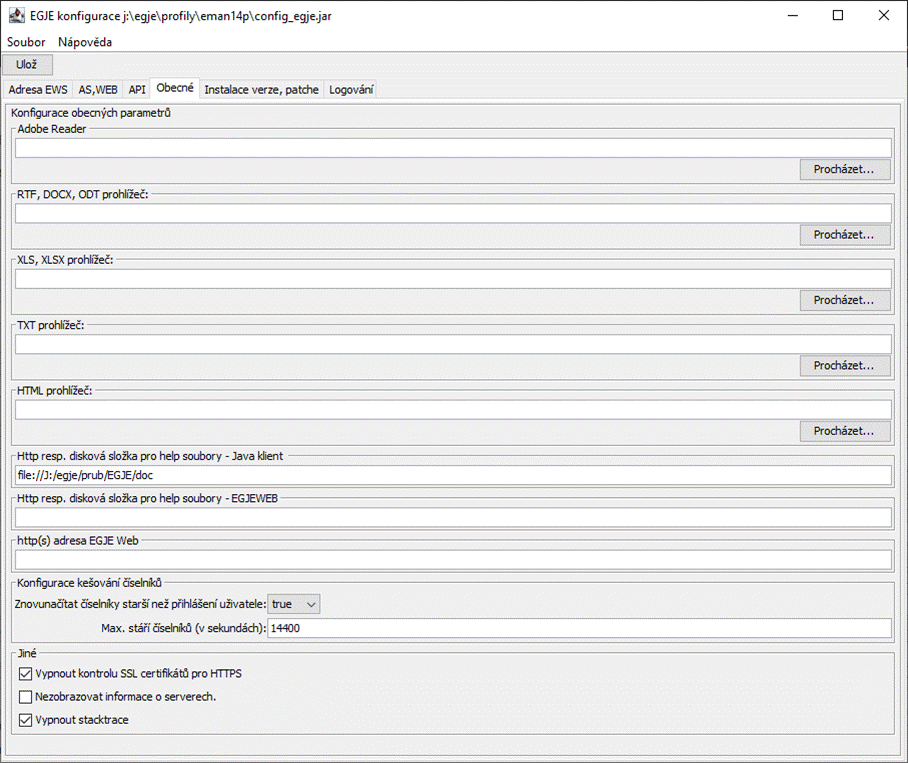
Task: Open the Soubor menu
Action: (27, 42)
